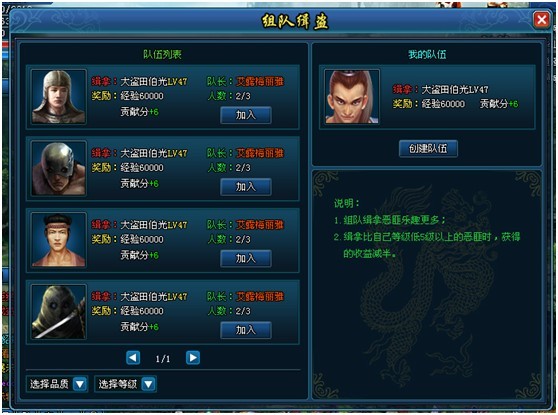Go to next page with right arrow
Image resolution: width=558 pixels, height=415 pixels.
[x=193, y=358]
